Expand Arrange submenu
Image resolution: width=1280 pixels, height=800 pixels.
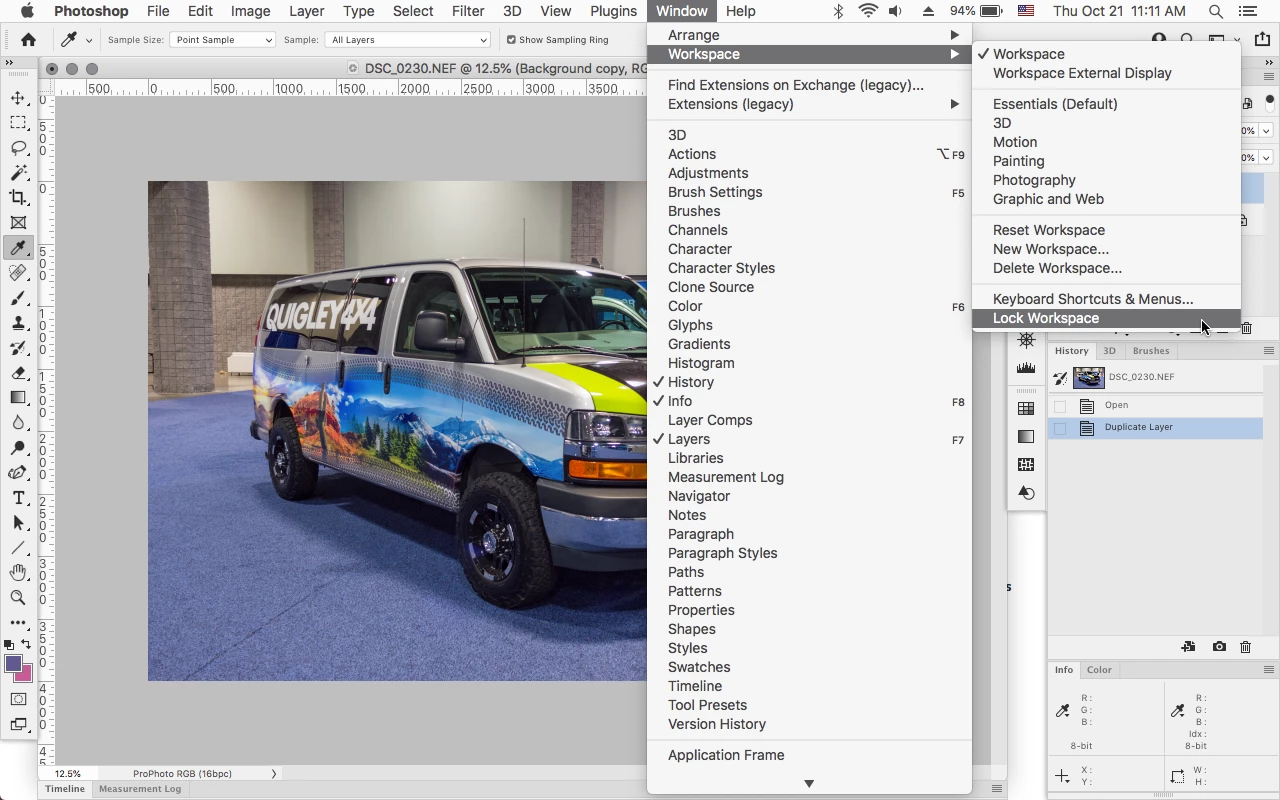click(x=809, y=35)
